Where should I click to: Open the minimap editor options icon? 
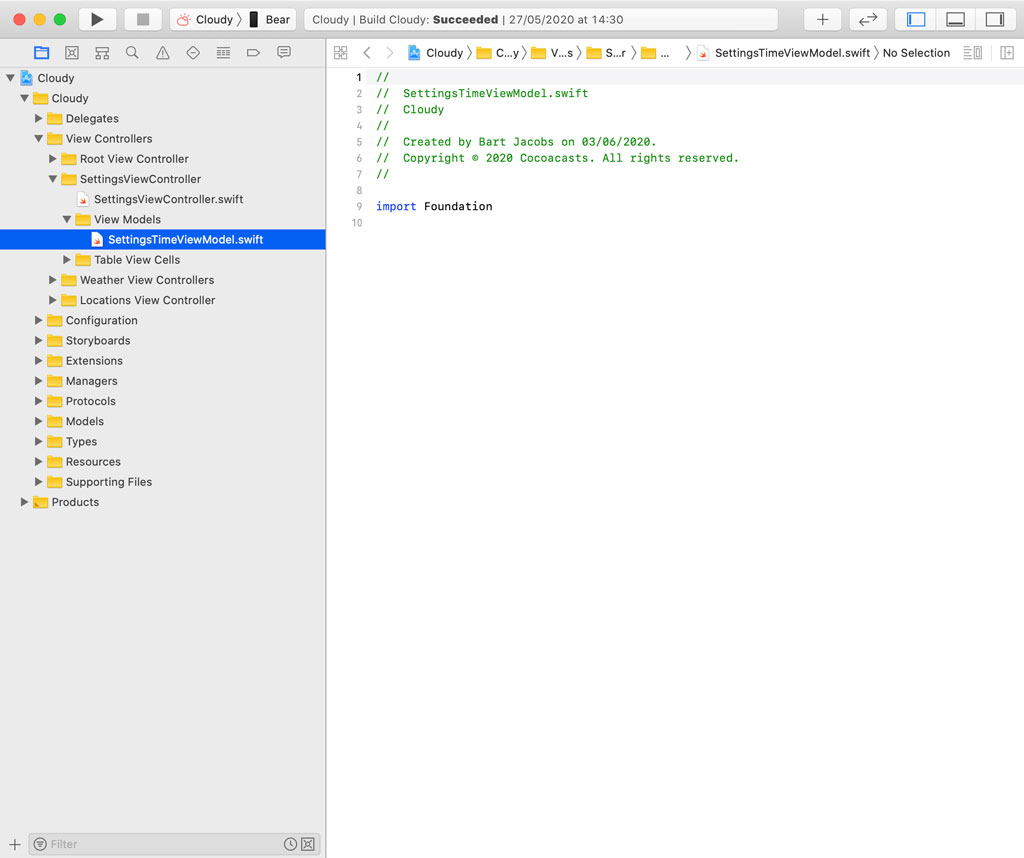coord(973,52)
